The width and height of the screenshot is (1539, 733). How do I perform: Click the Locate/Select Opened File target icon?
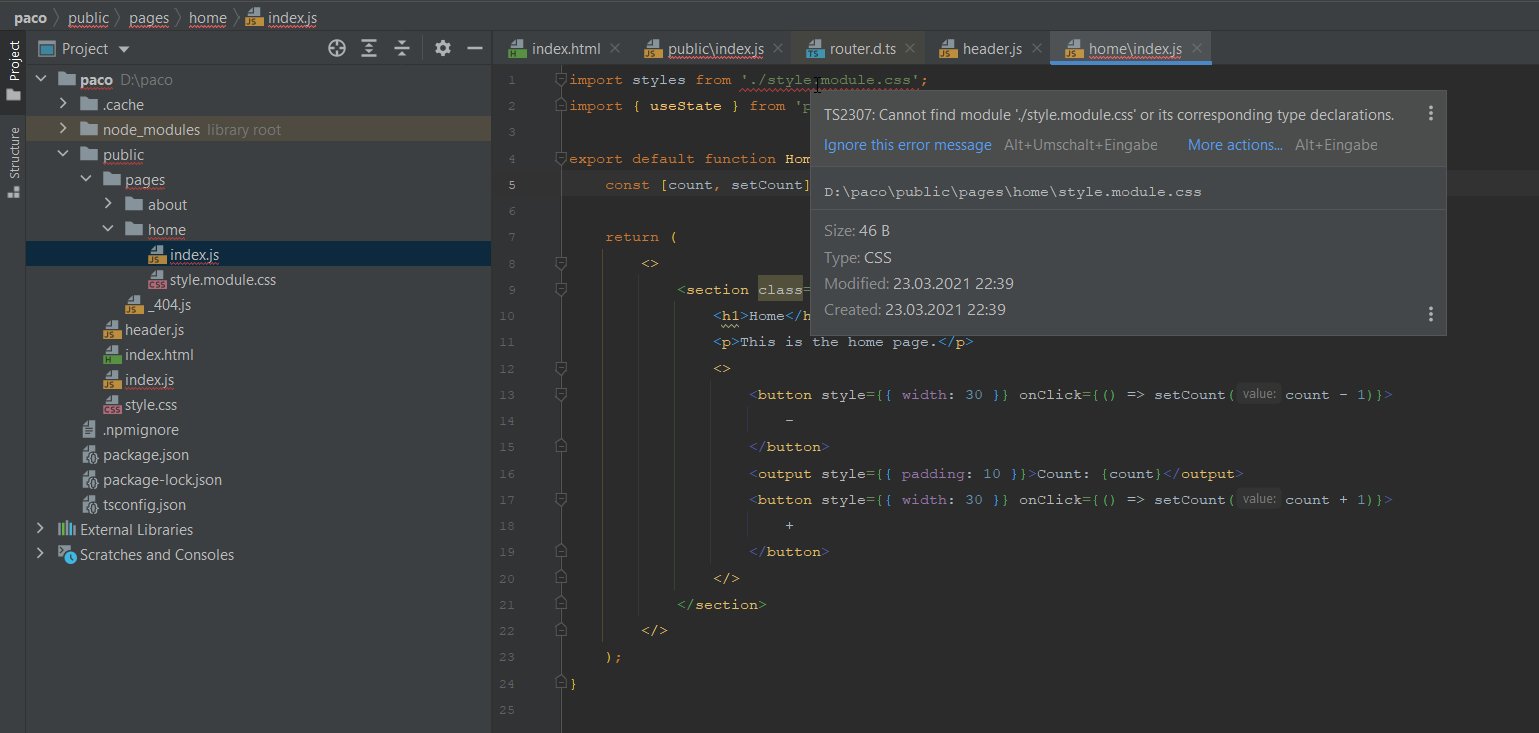point(337,48)
